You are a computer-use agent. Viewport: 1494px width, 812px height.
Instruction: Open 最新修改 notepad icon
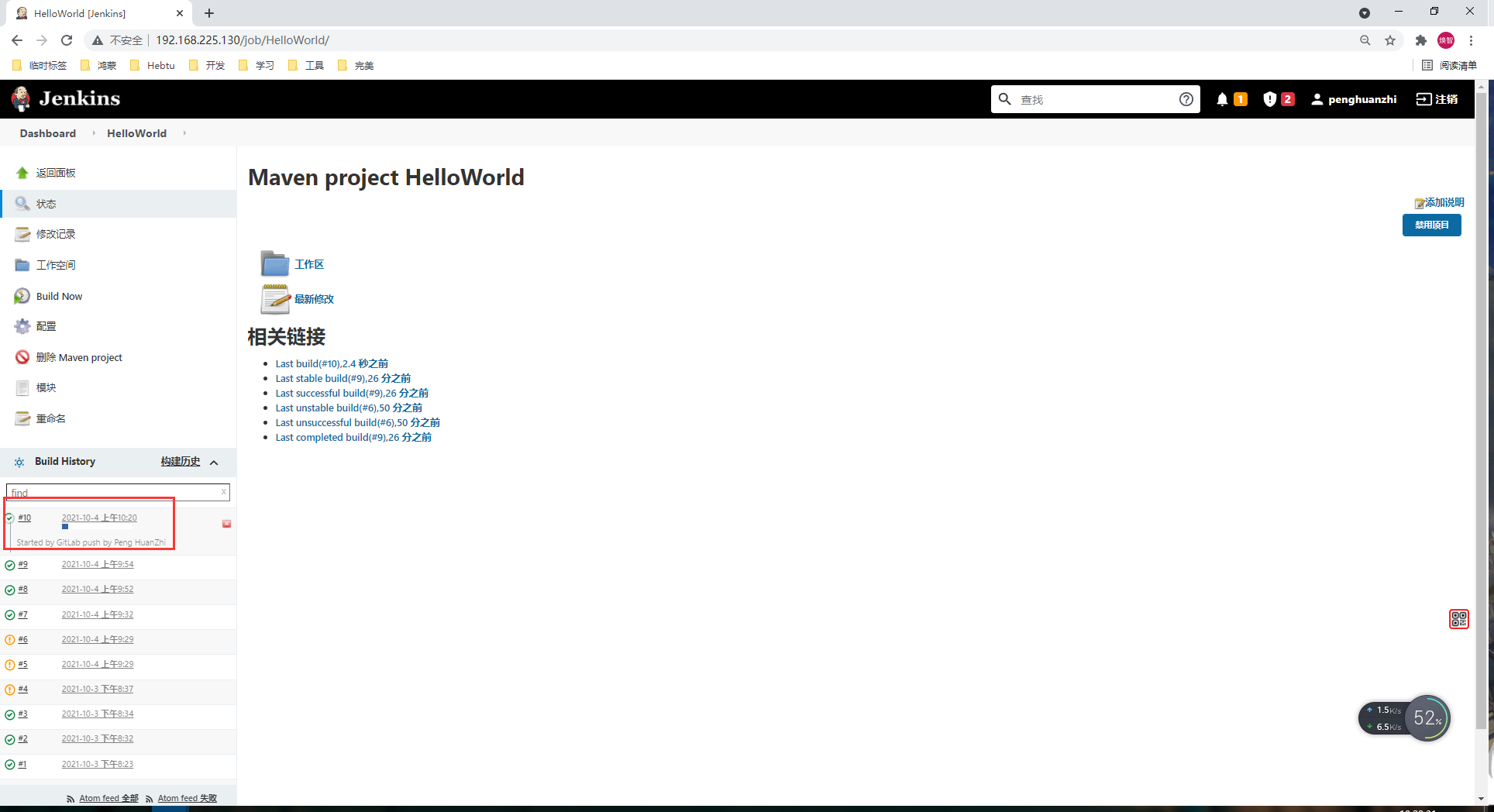point(275,299)
